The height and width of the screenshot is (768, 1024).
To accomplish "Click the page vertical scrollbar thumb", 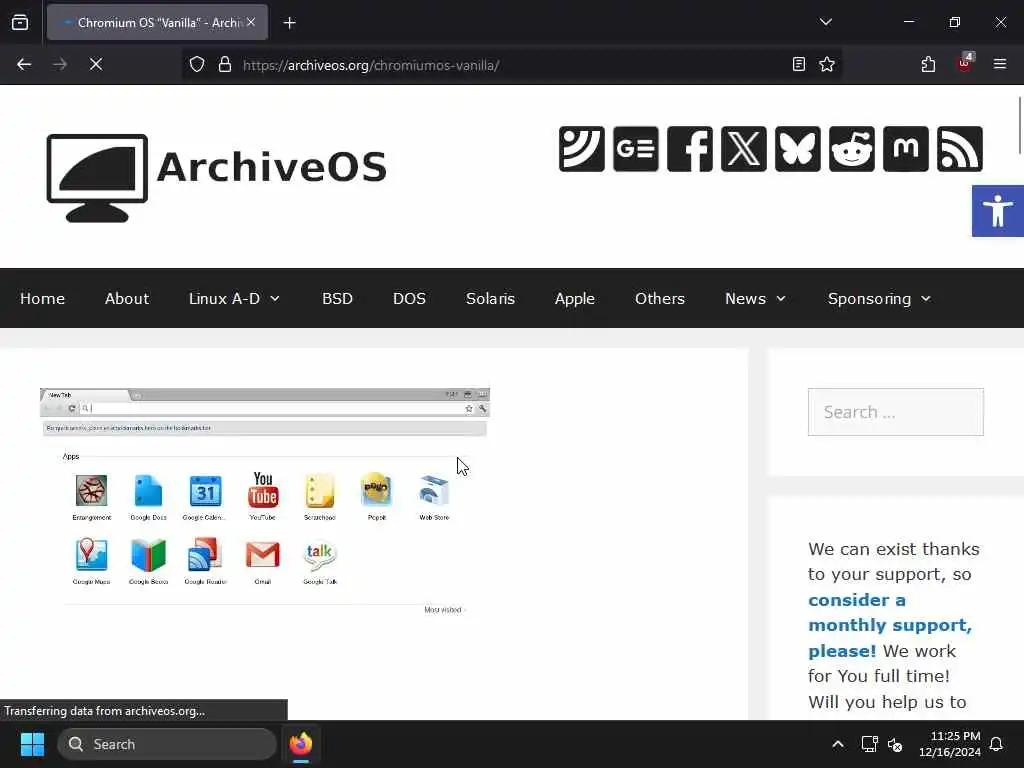I will pos(1019,125).
